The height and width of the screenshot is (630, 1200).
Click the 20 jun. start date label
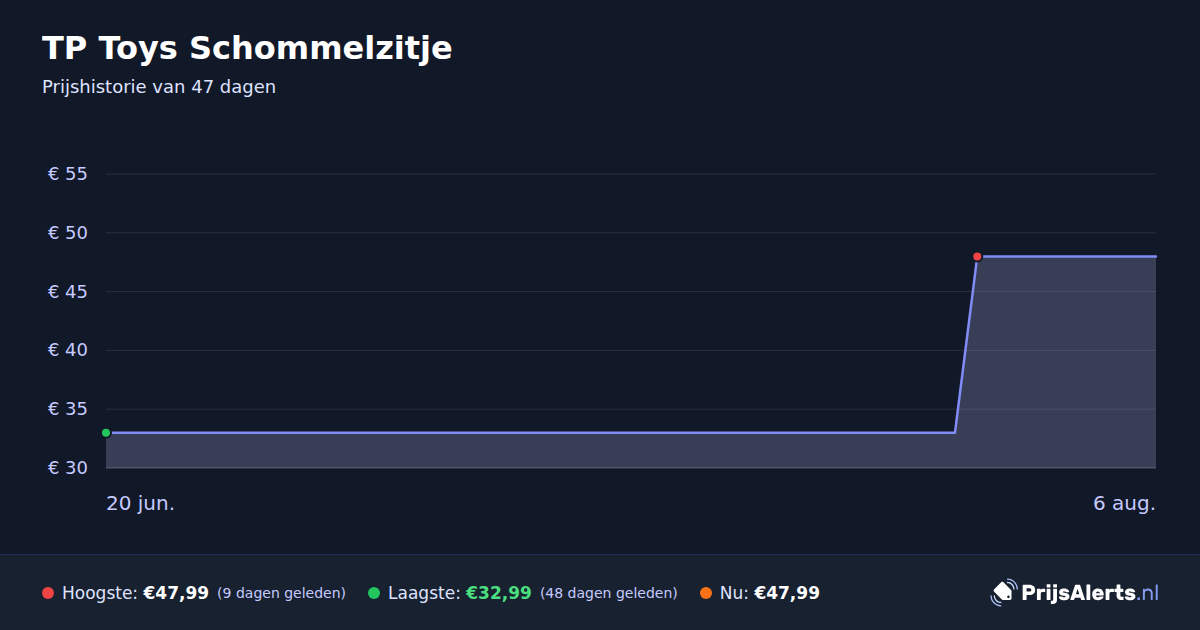pyautogui.click(x=141, y=504)
